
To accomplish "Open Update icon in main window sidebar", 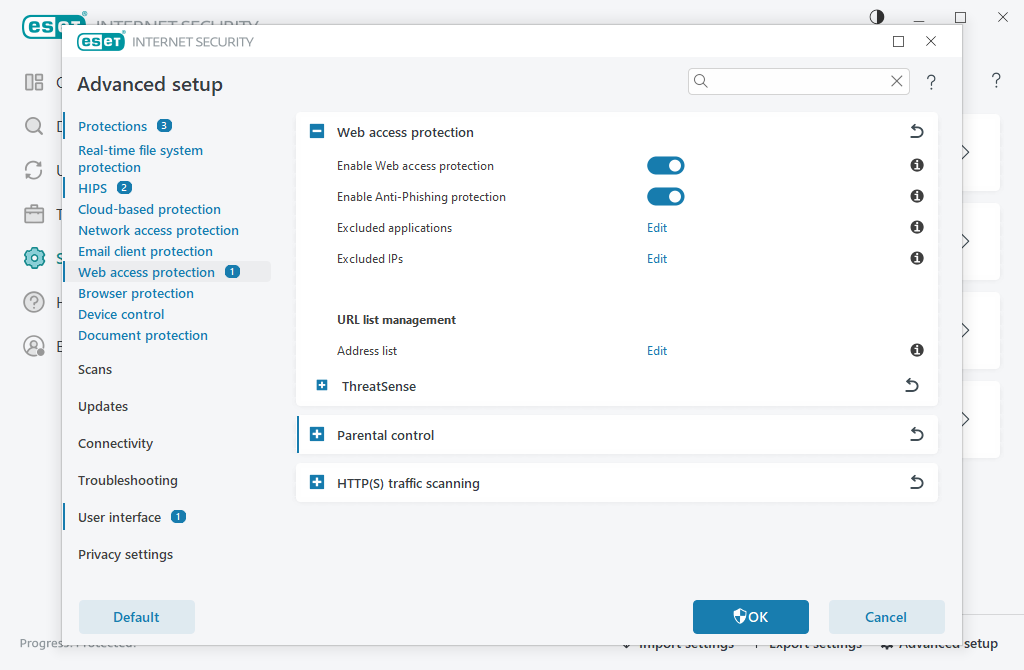I will point(34,170).
